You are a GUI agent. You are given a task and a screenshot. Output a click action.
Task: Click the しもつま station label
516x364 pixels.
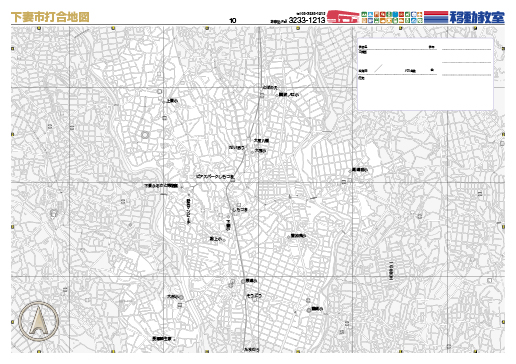coord(240,210)
